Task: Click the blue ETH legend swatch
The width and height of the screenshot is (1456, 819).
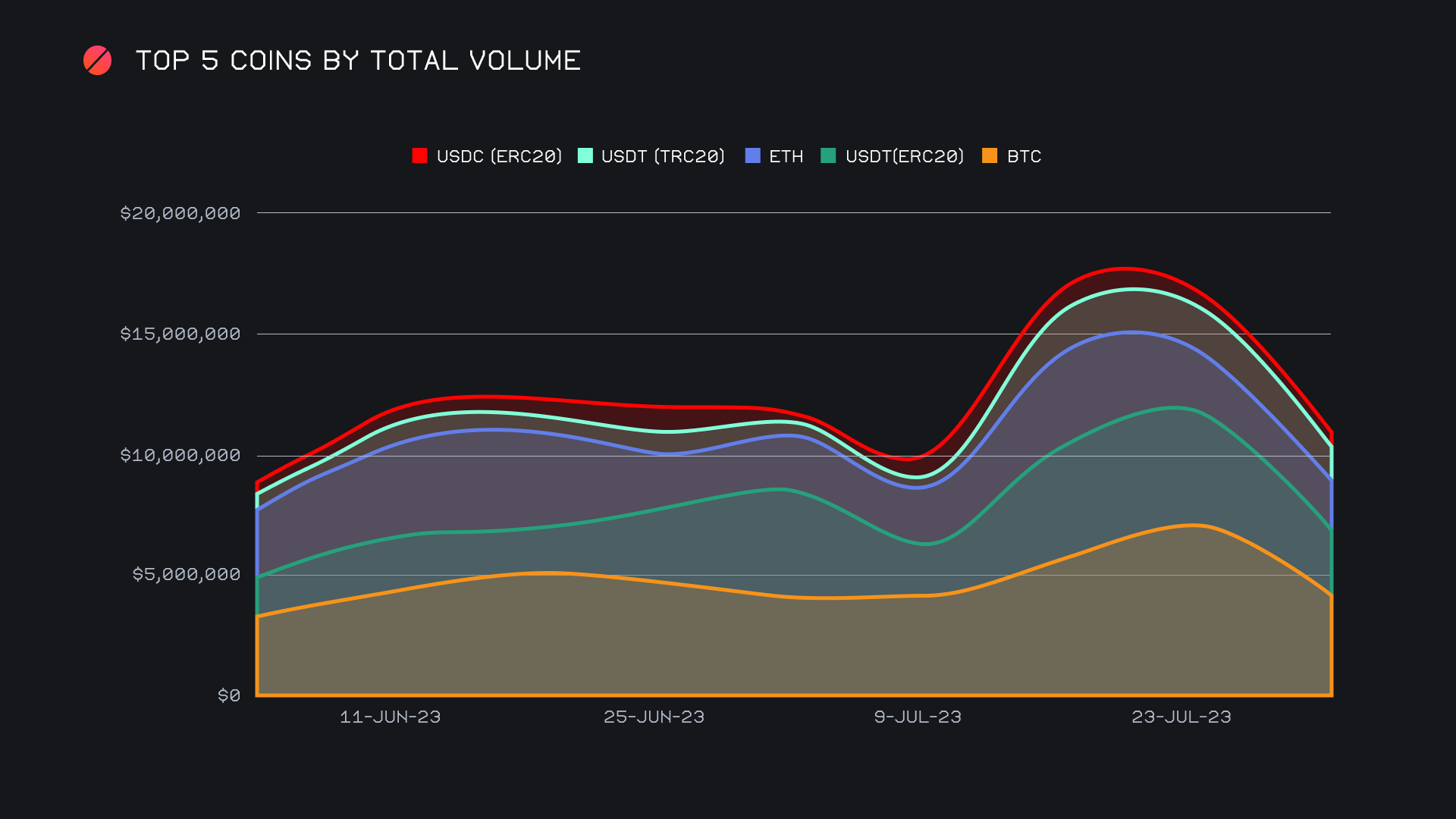Action: click(x=752, y=155)
